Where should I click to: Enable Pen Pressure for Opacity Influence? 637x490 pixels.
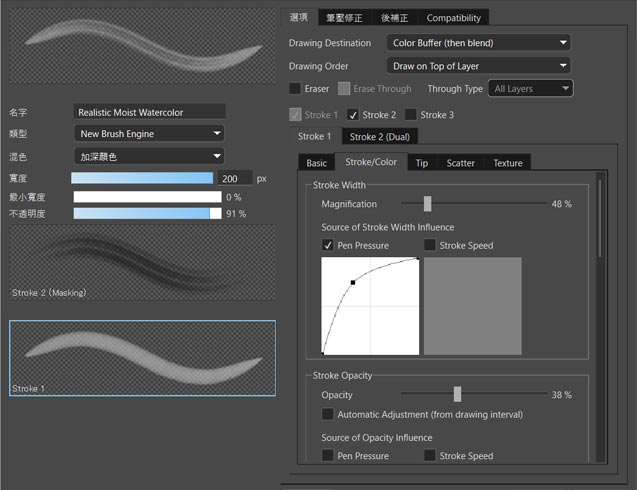(328, 456)
